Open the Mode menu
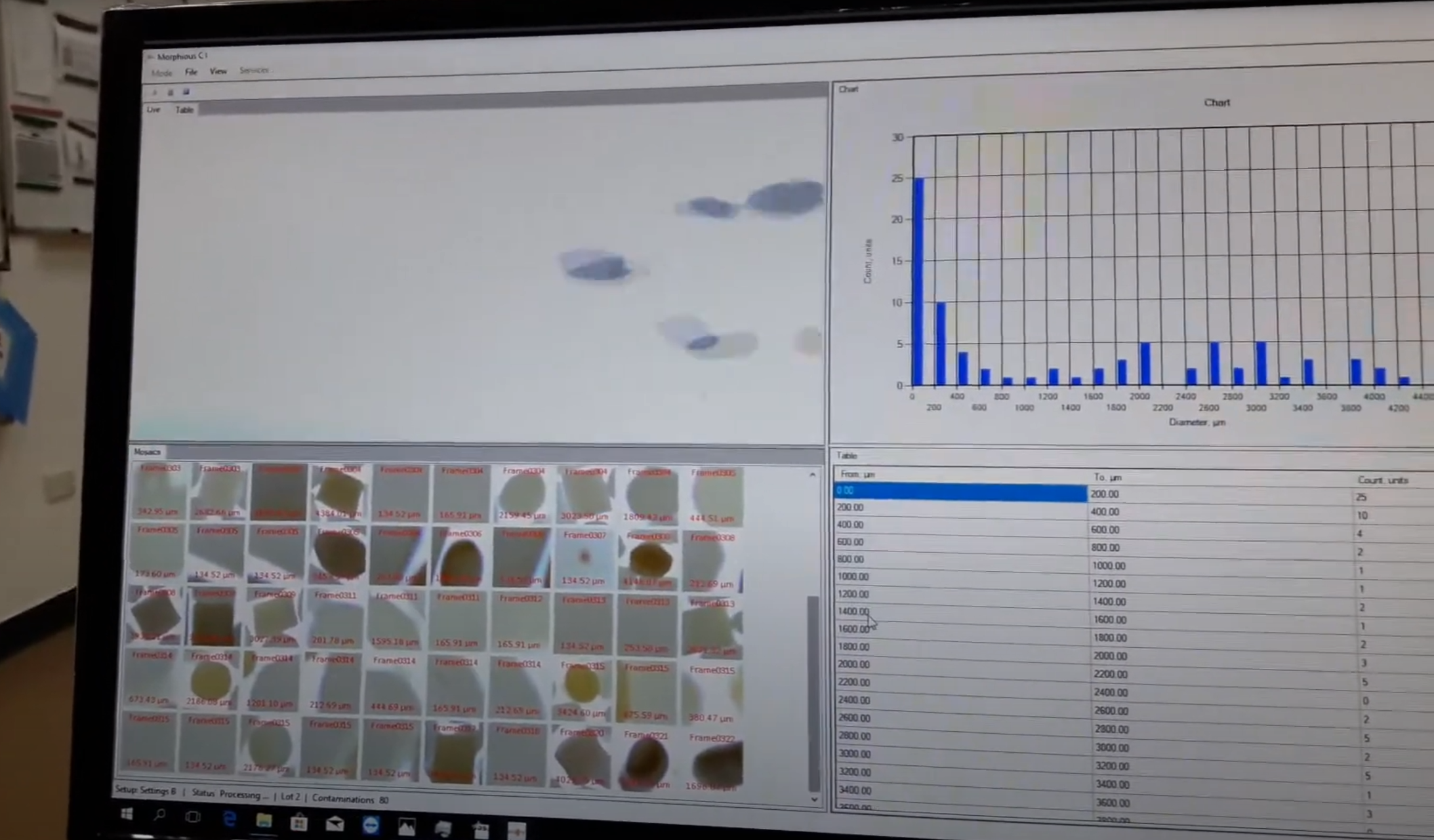Screen dimensions: 1434x840 tap(161, 73)
